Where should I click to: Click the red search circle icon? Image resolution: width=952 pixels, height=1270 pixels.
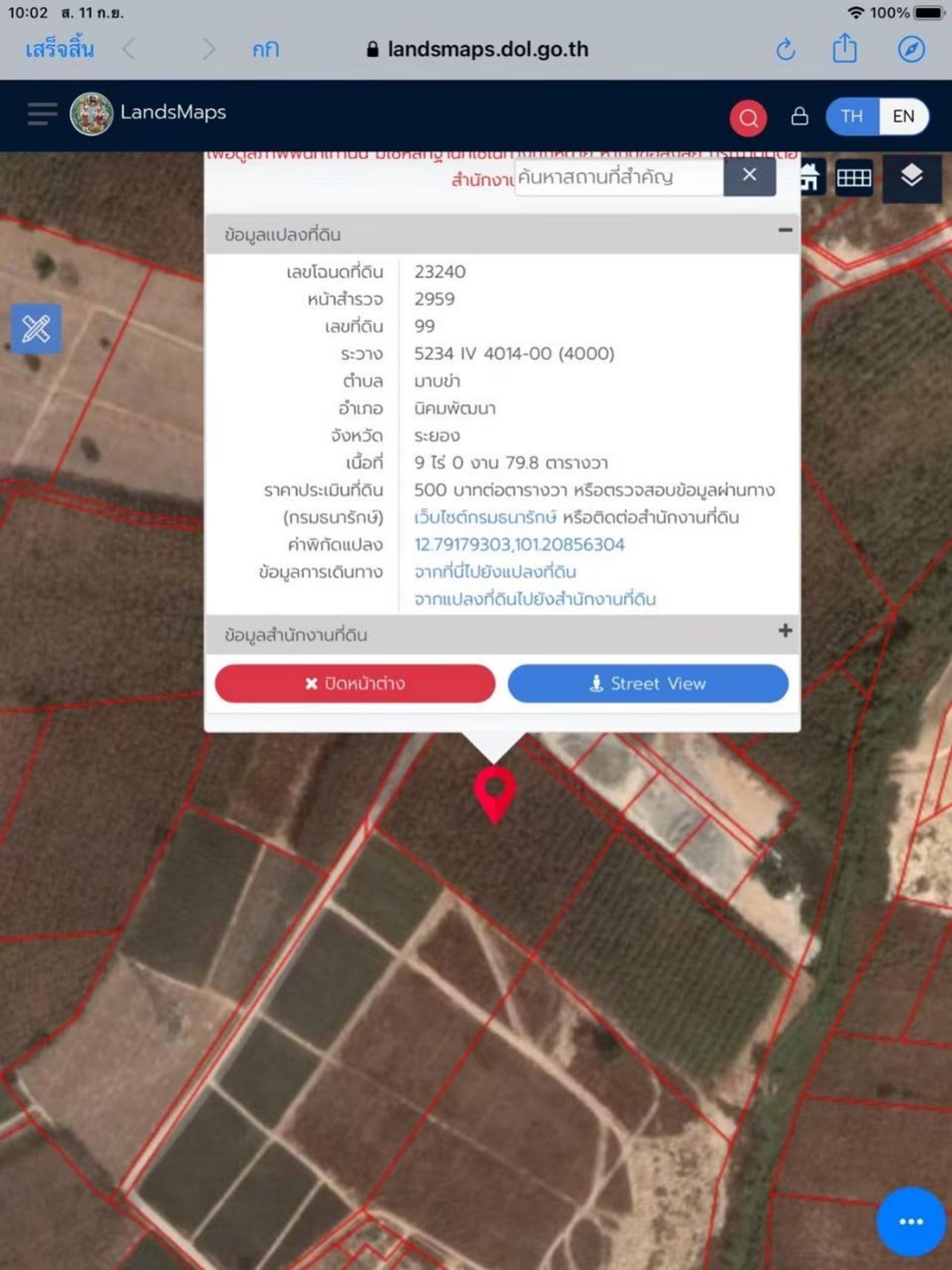pos(748,117)
